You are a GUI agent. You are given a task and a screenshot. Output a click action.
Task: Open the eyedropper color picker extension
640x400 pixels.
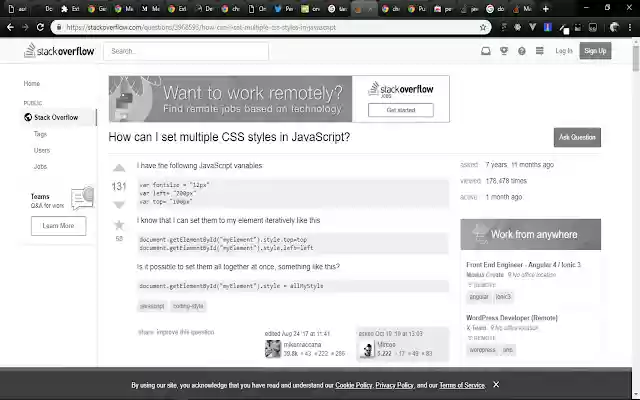[x=564, y=28]
